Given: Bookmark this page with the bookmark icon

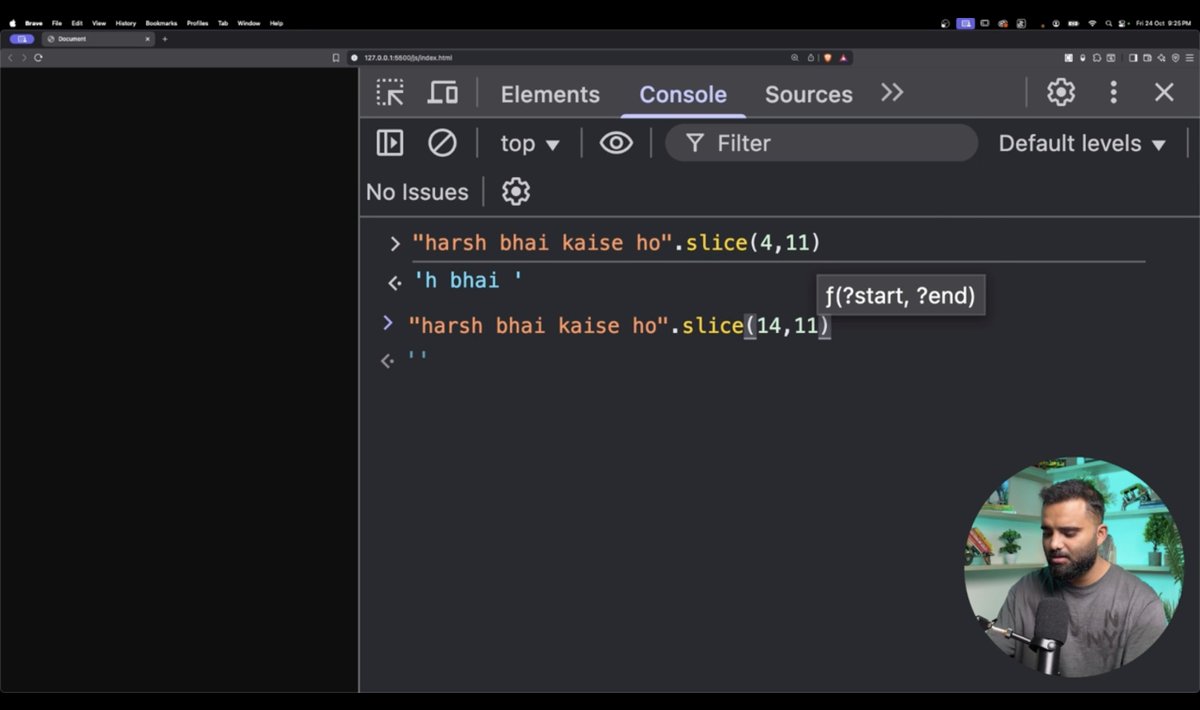Looking at the screenshot, I should [x=336, y=58].
